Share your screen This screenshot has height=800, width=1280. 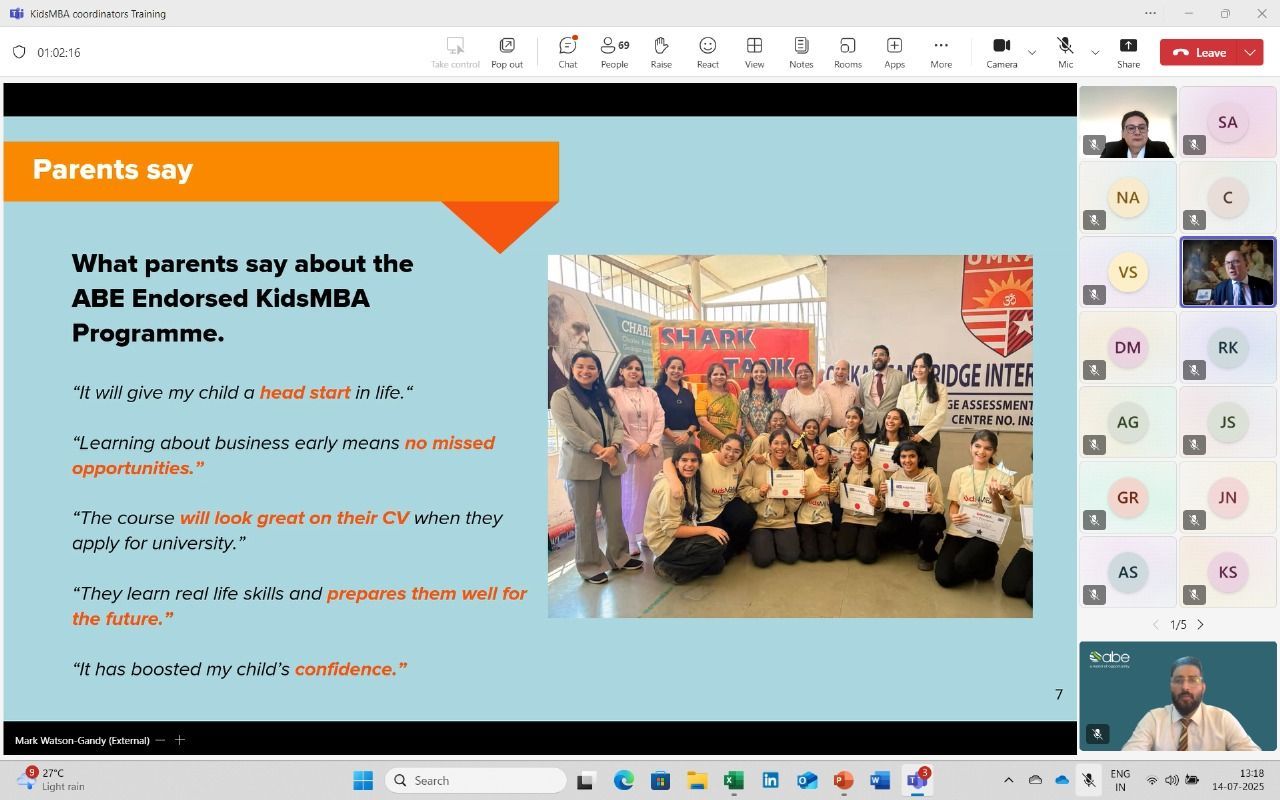[x=1128, y=52]
